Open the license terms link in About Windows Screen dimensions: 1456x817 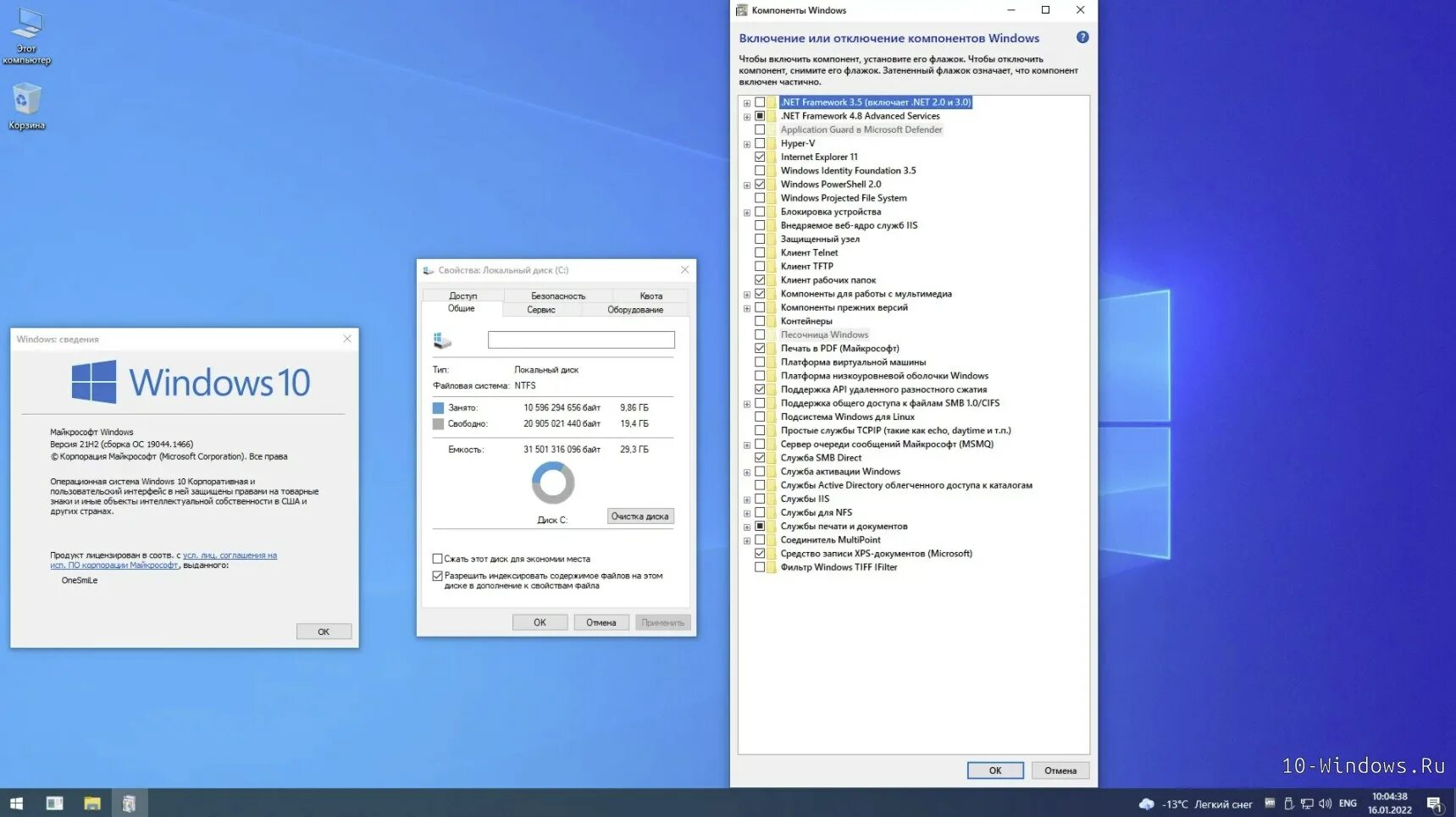tap(163, 560)
